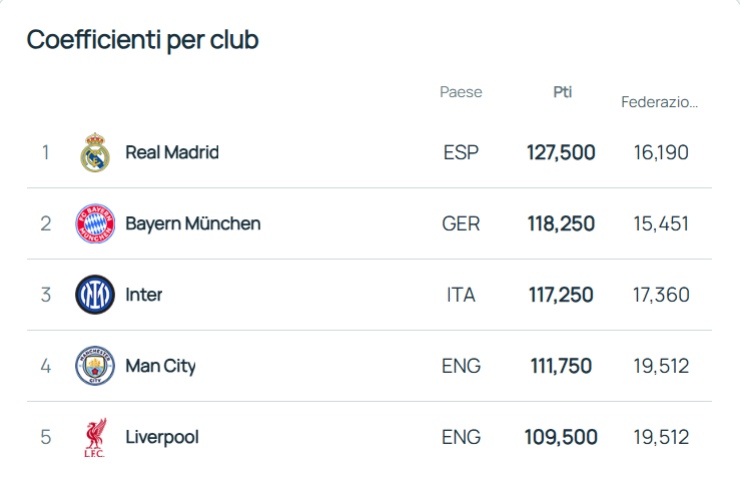Image resolution: width=740 pixels, height=480 pixels.
Task: Sort by the Pti column header
Action: [x=562, y=92]
